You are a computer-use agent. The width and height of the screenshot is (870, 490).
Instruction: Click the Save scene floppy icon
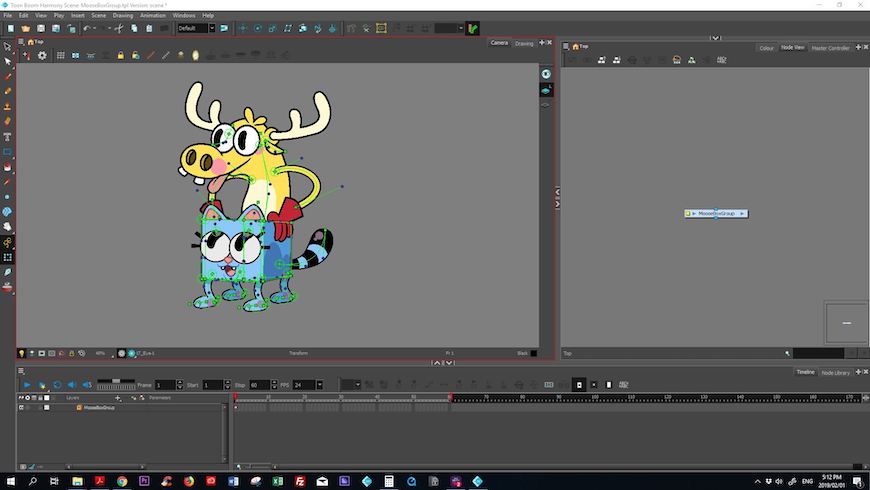click(x=41, y=28)
